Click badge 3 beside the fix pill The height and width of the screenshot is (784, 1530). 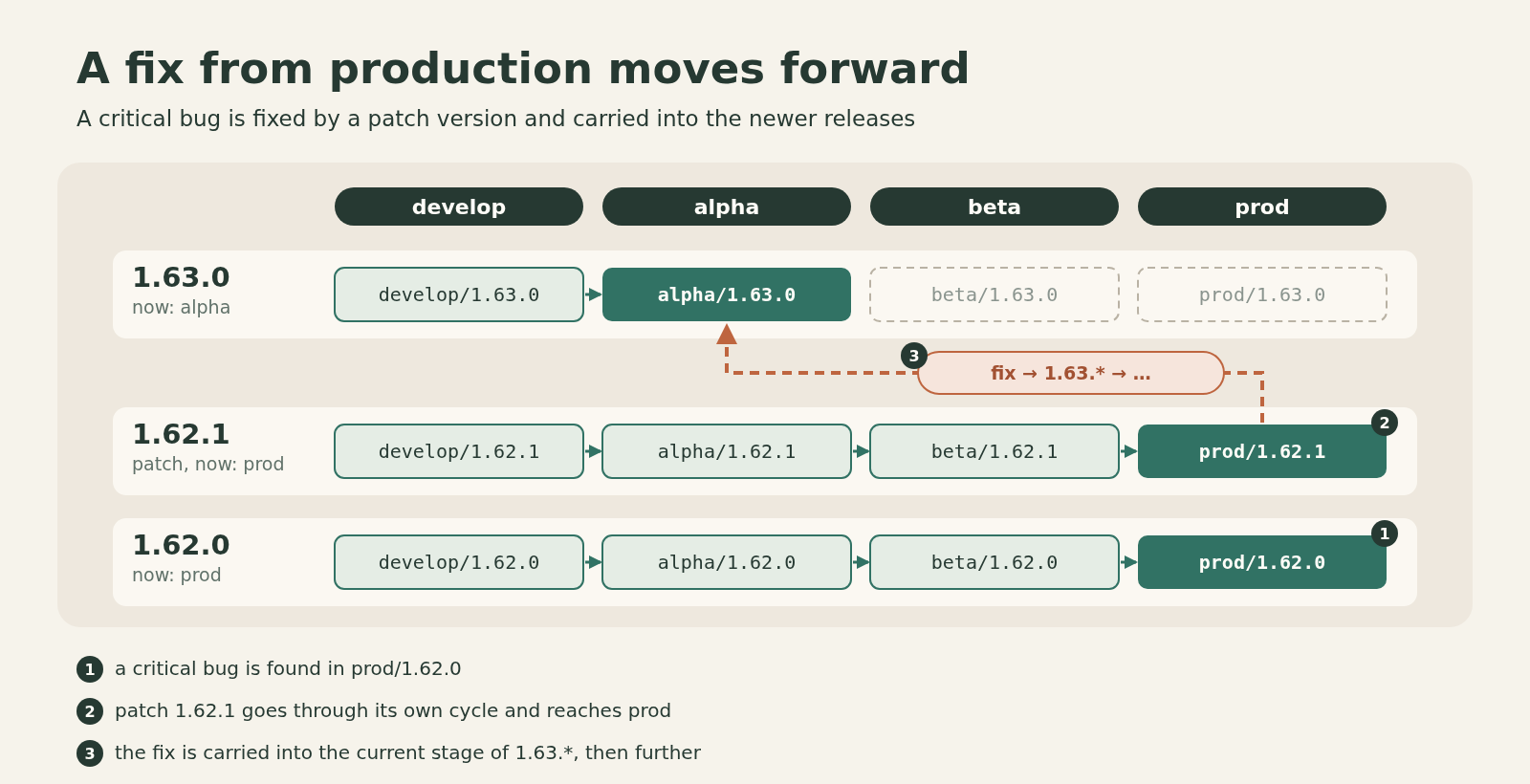coord(914,356)
